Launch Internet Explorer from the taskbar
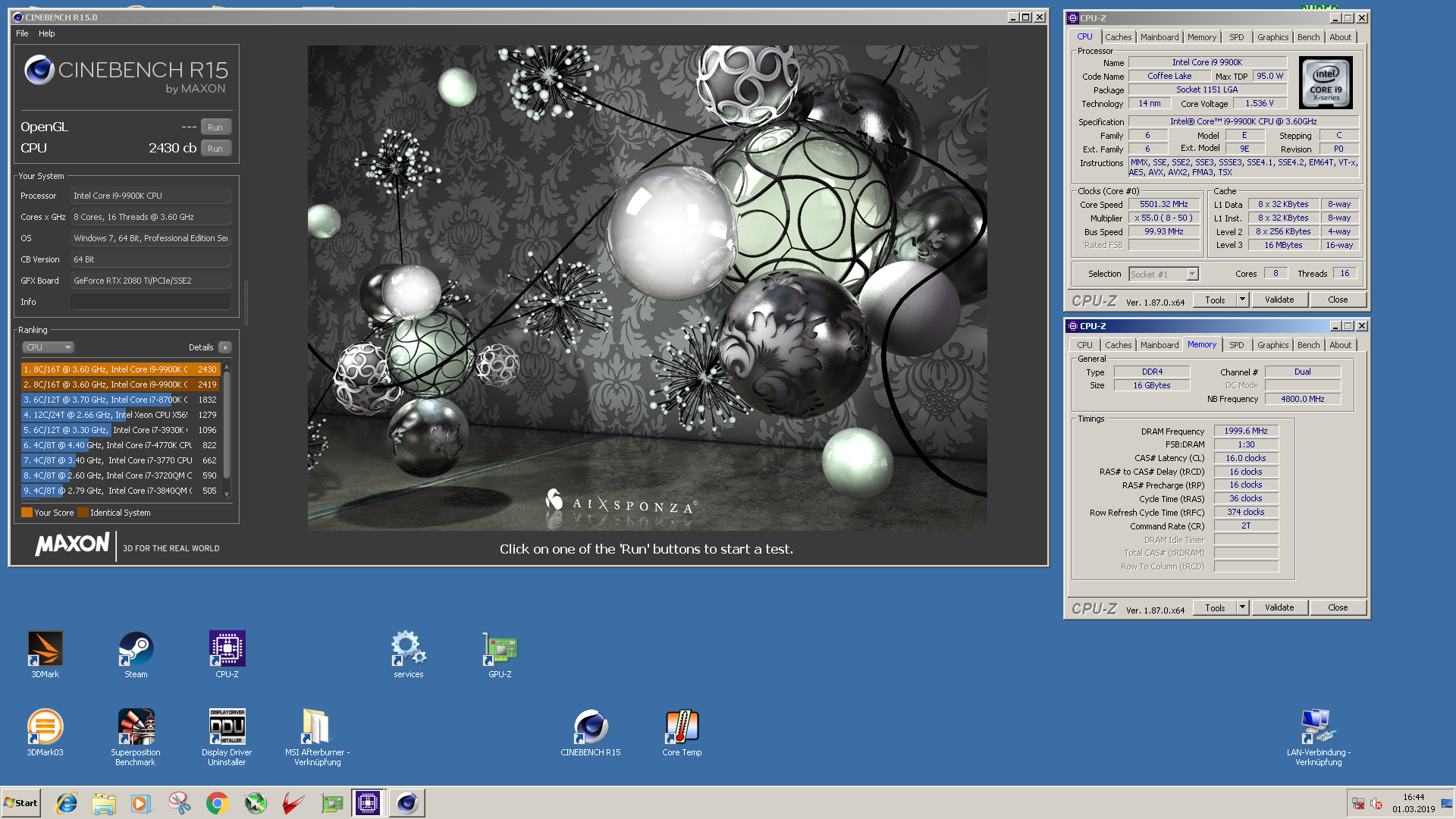 coord(67,803)
